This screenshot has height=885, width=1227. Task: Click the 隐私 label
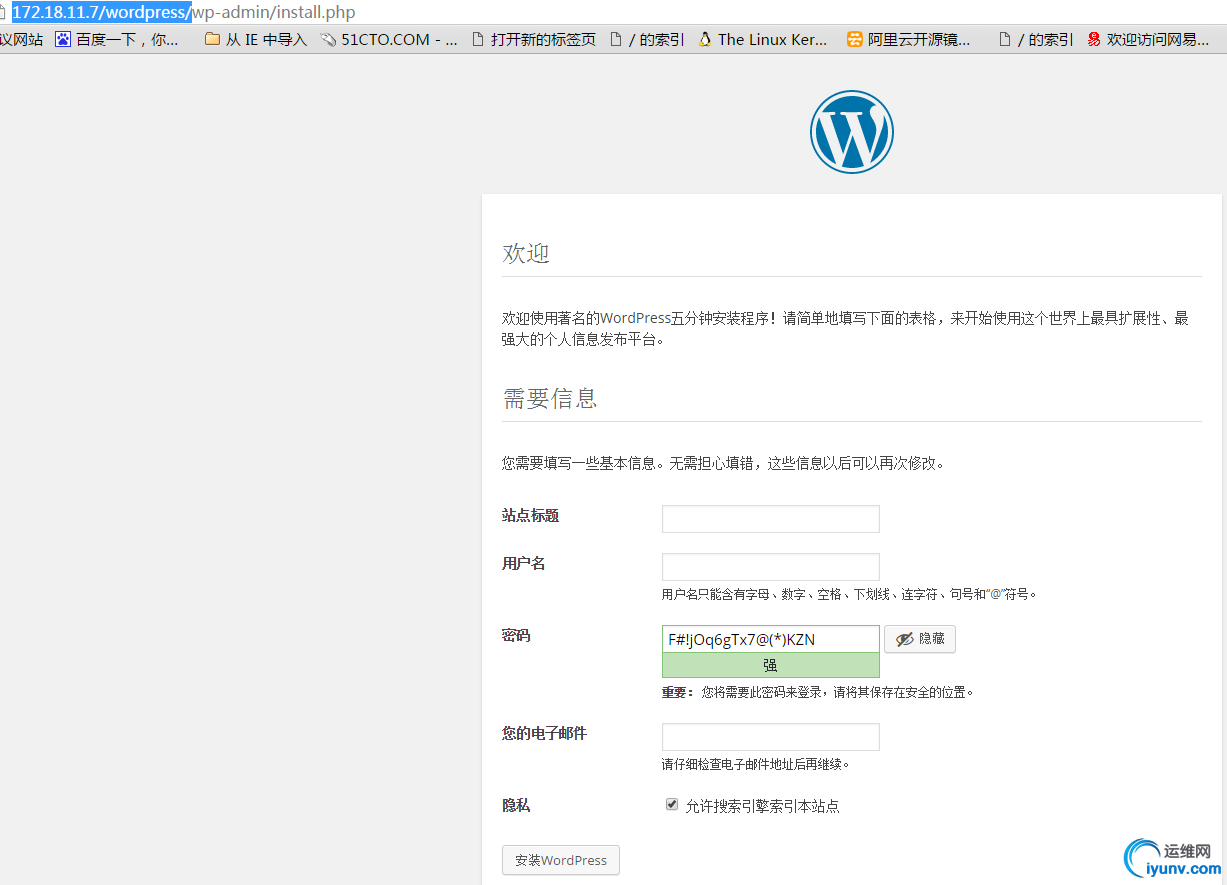point(516,806)
